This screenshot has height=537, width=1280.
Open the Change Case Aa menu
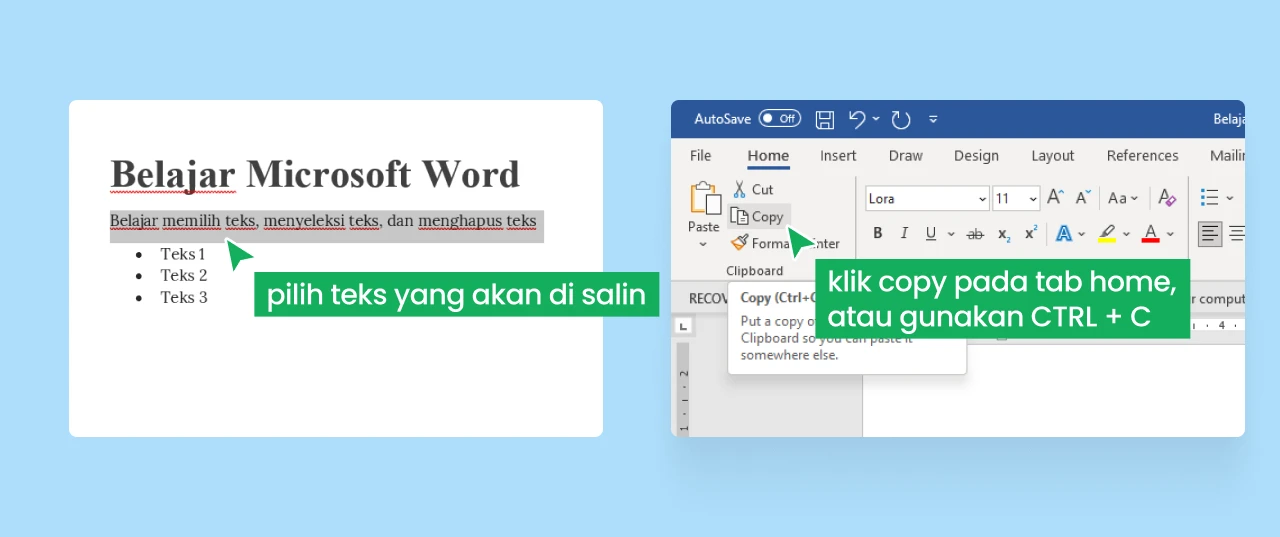[x=1123, y=198]
